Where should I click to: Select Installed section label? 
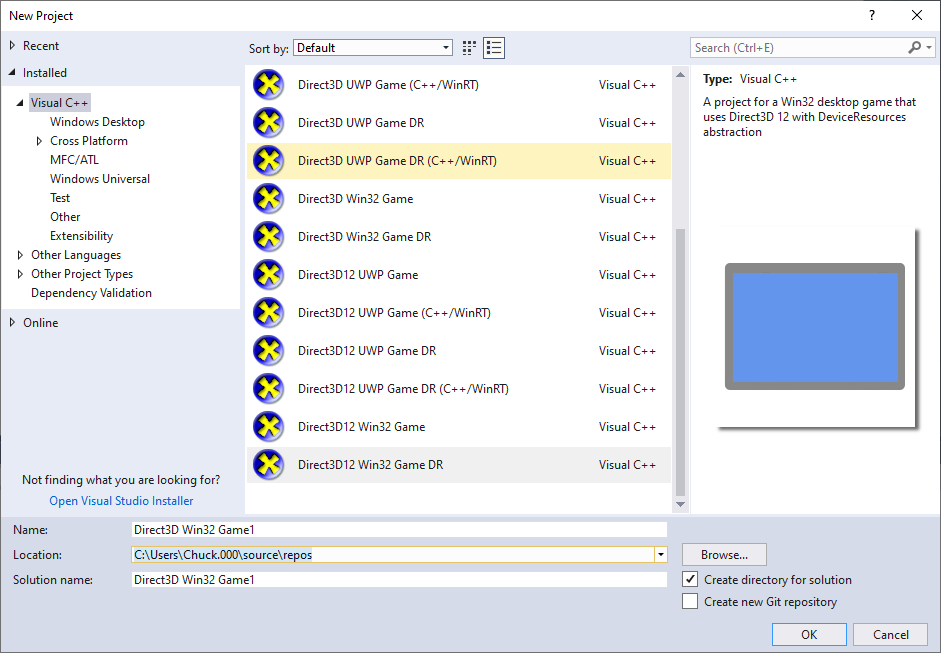point(44,73)
